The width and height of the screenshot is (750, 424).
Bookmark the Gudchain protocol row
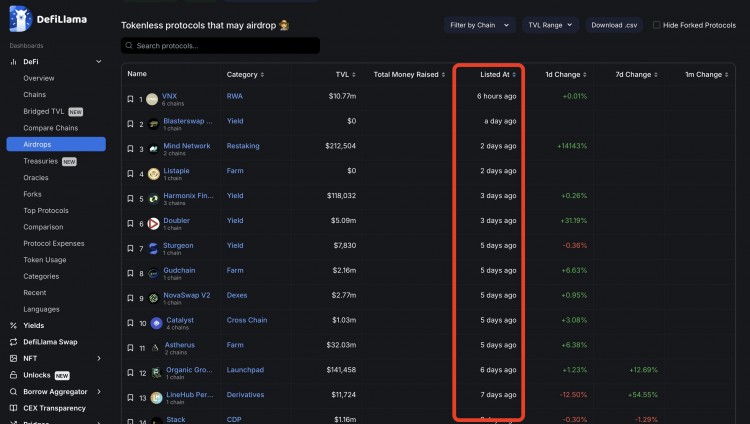(130, 272)
